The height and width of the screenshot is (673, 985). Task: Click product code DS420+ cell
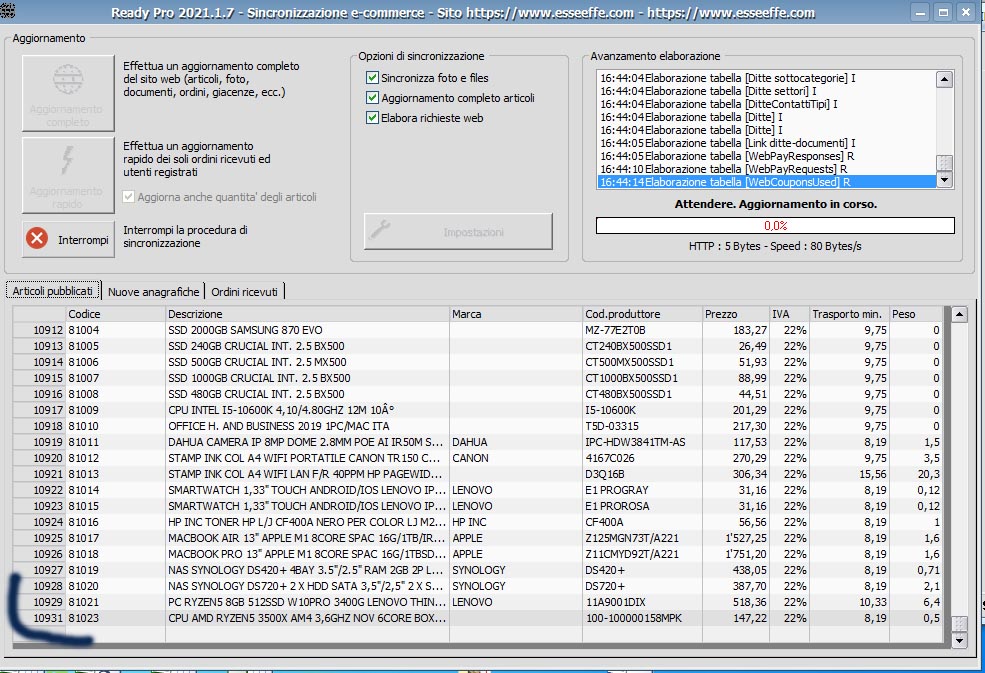642,571
